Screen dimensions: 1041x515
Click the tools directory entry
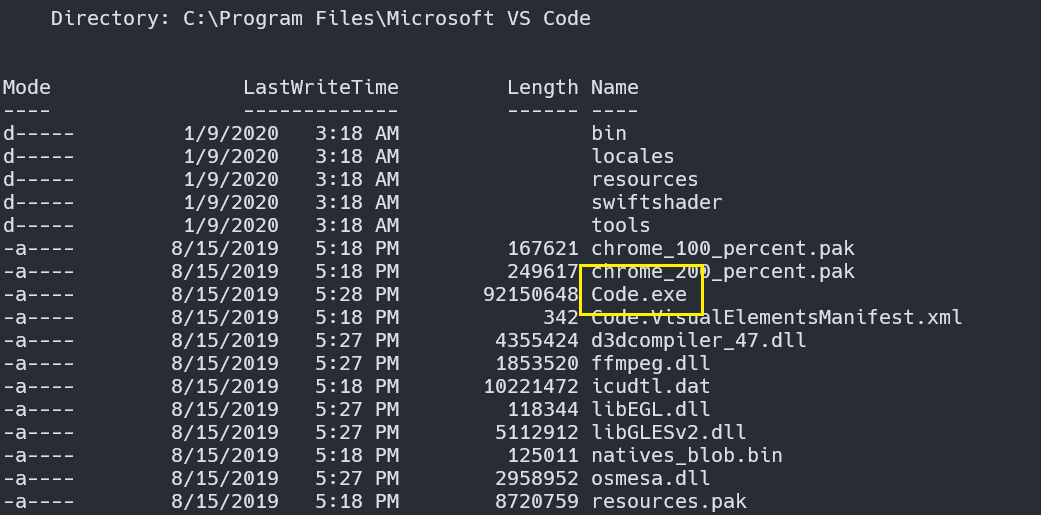click(x=621, y=225)
